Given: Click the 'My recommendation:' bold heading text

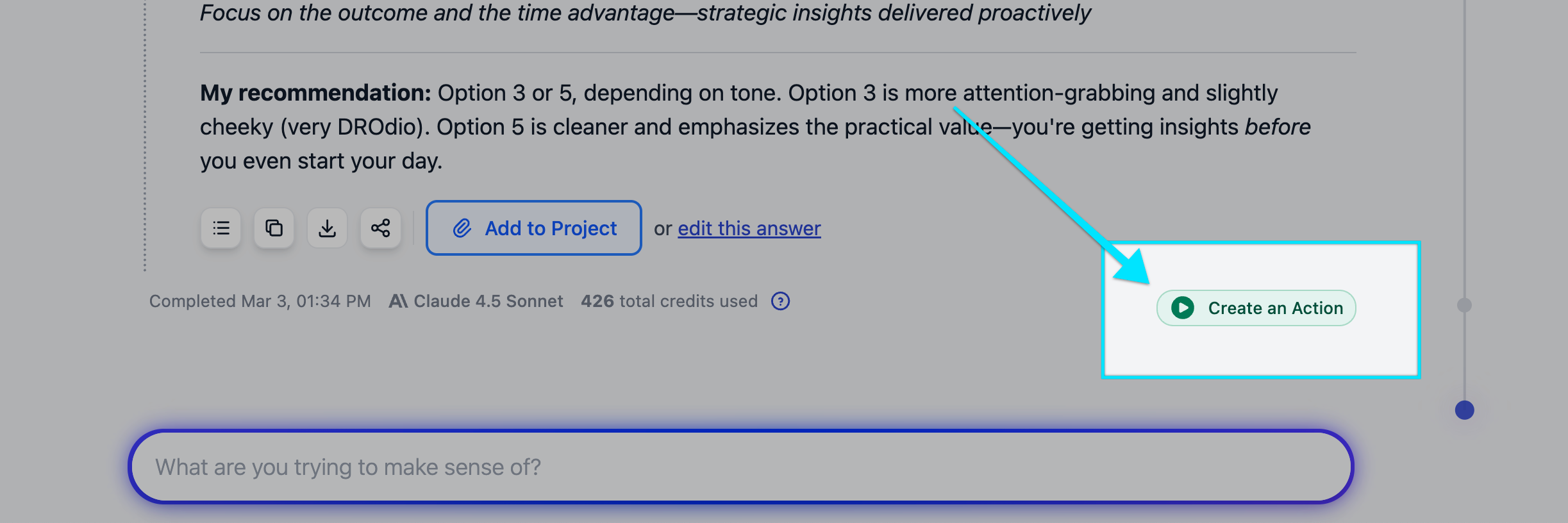Looking at the screenshot, I should pos(315,94).
